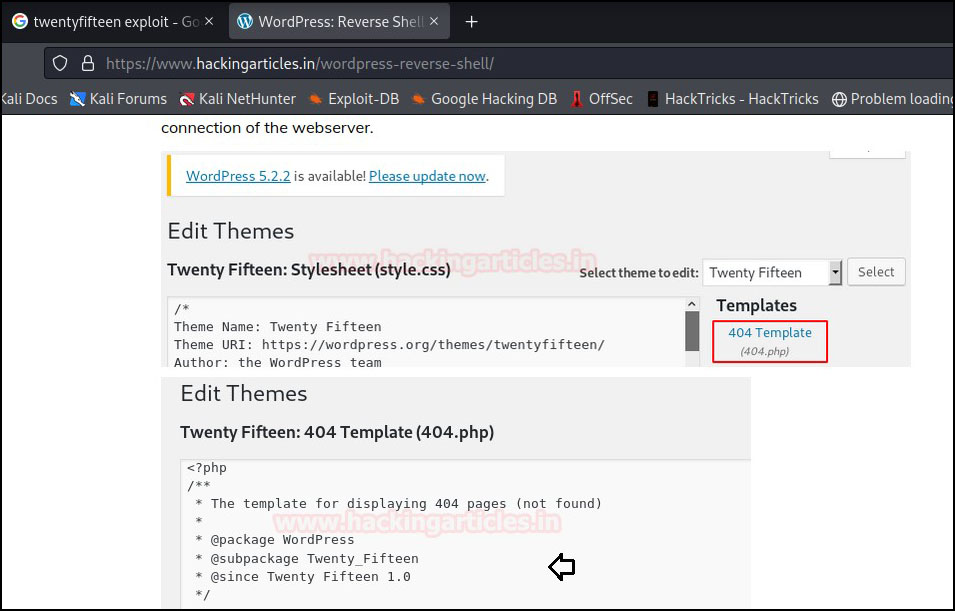Open the Kali Docs bookmark

click(29, 99)
